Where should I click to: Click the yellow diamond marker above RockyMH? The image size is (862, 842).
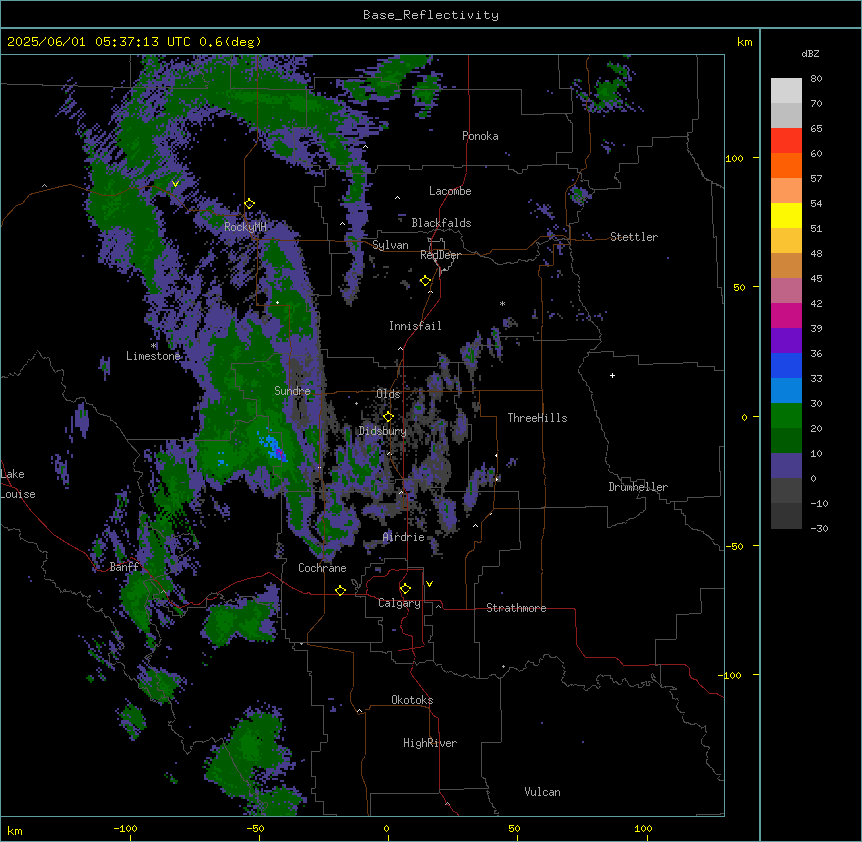pos(249,204)
